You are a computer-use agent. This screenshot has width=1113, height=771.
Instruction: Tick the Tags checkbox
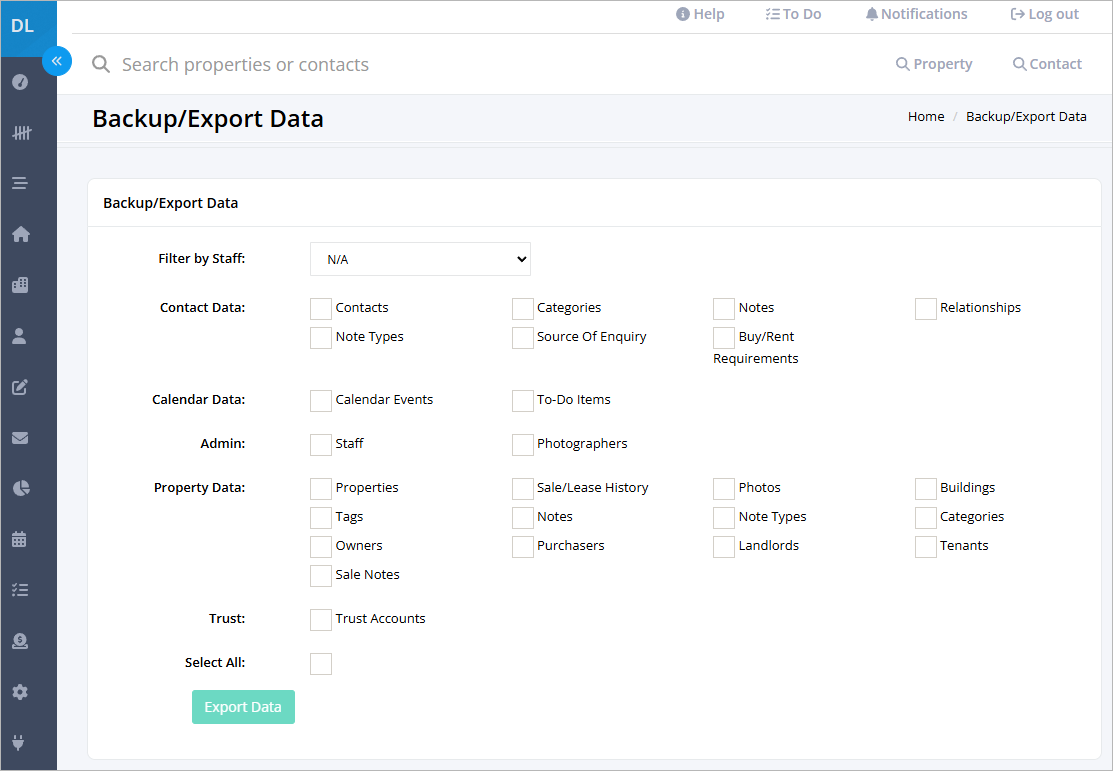pyautogui.click(x=321, y=518)
